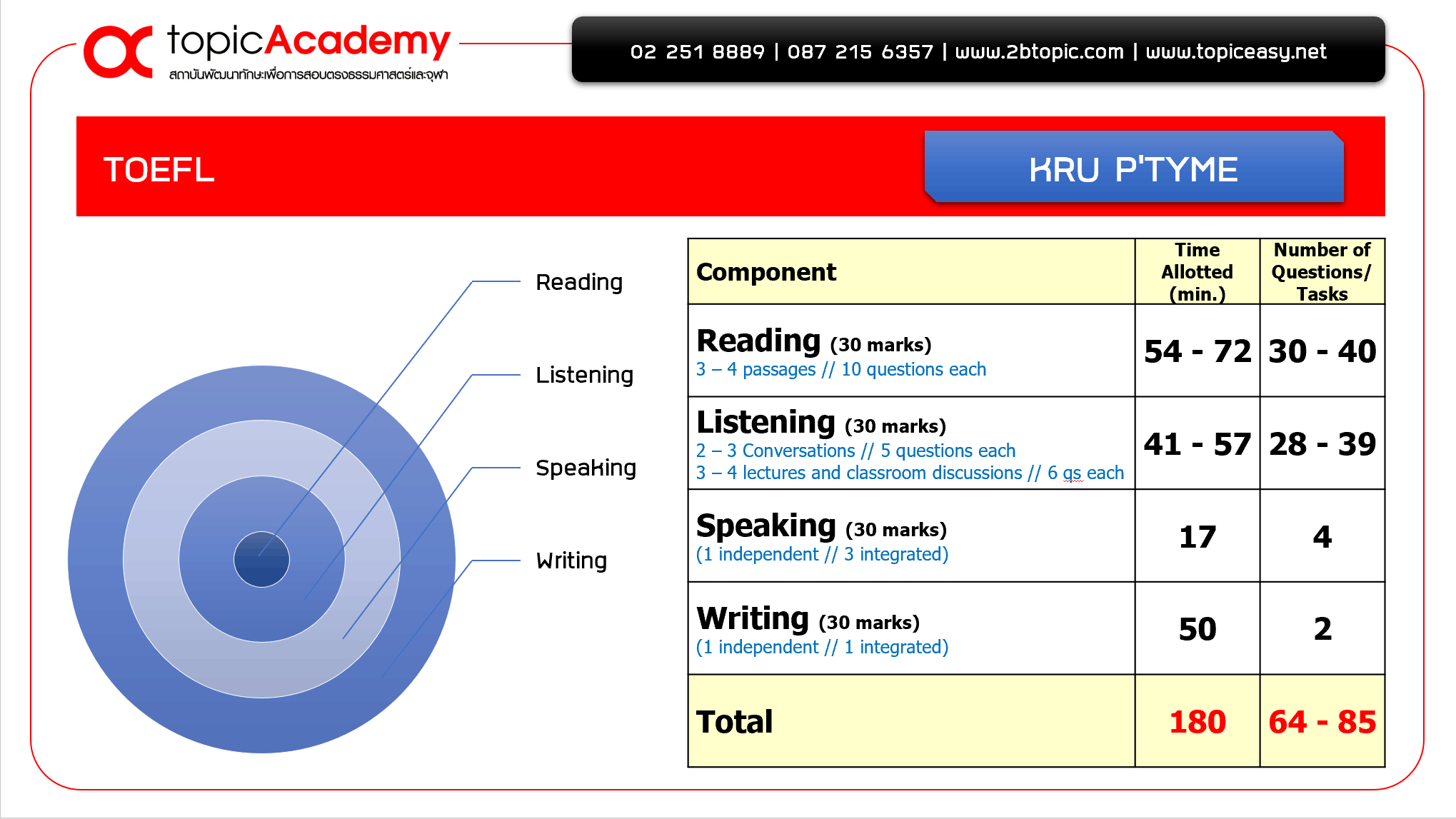Viewport: 1456px width, 819px height.
Task: Click the Time Allotted (min.) header
Action: pyautogui.click(x=1198, y=272)
